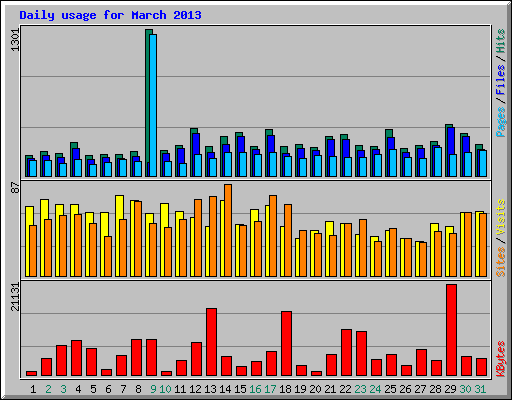The height and width of the screenshot is (400, 512).
Task: Click the orange sites bar for day 30
Action: point(468,244)
